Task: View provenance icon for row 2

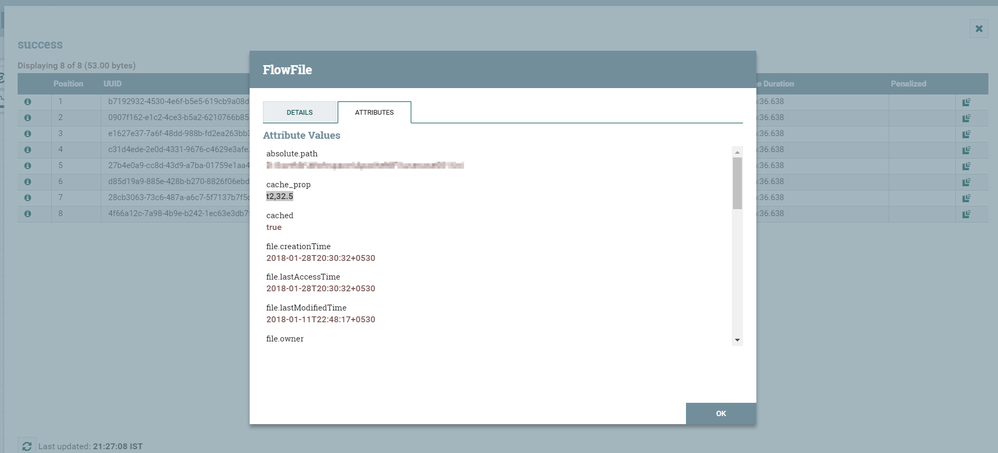Action: click(x=966, y=118)
